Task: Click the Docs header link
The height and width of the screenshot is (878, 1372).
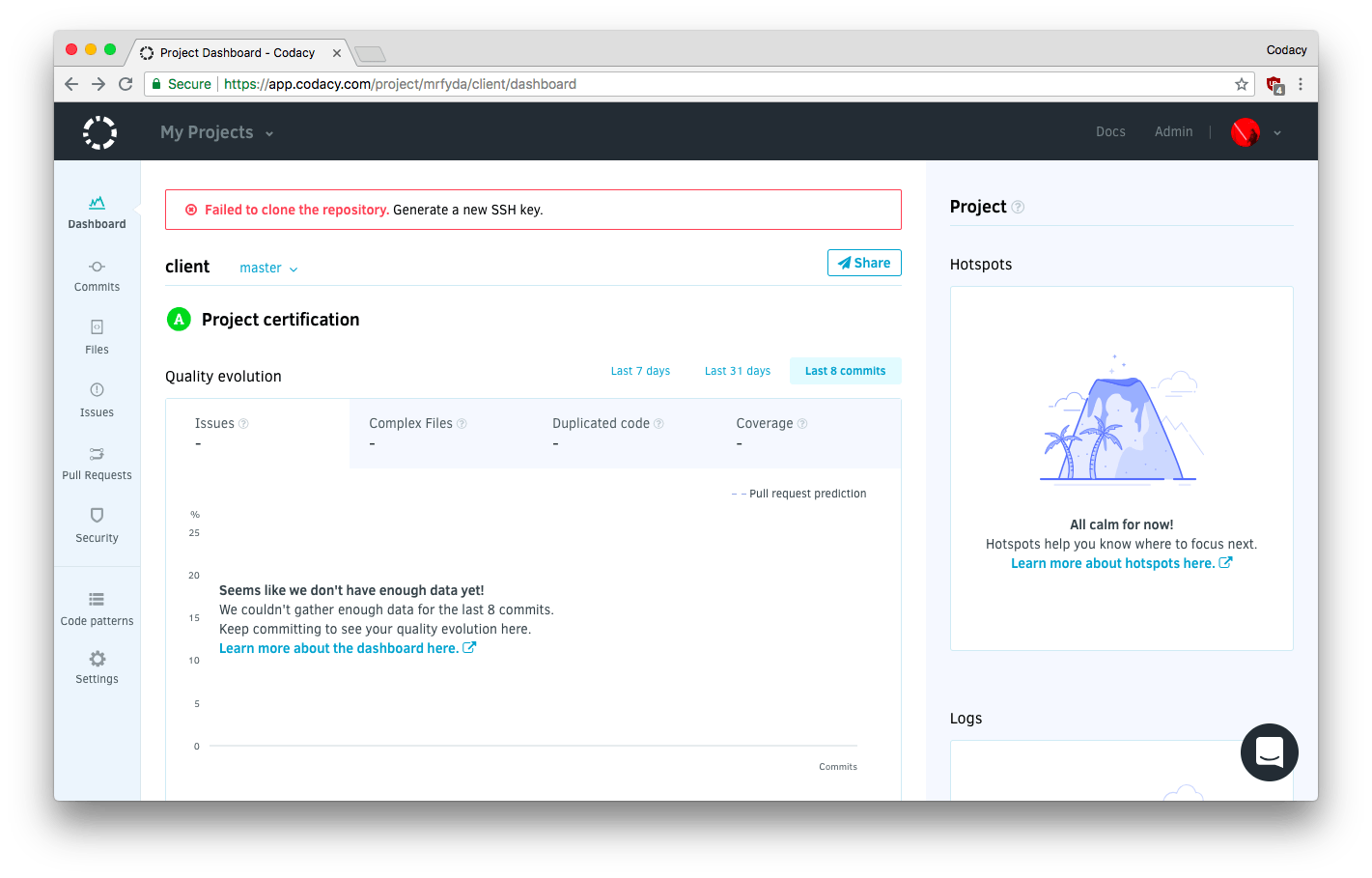Action: pos(1110,132)
